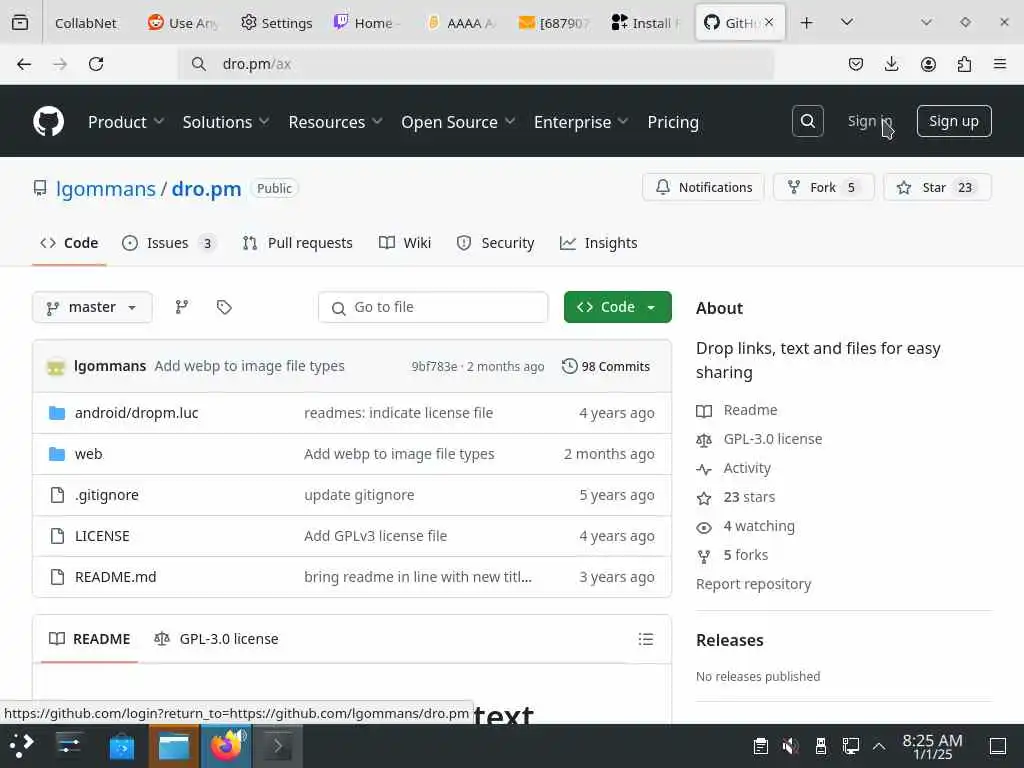Expand Product navigation menu
The height and width of the screenshot is (768, 1024).
click(x=125, y=121)
